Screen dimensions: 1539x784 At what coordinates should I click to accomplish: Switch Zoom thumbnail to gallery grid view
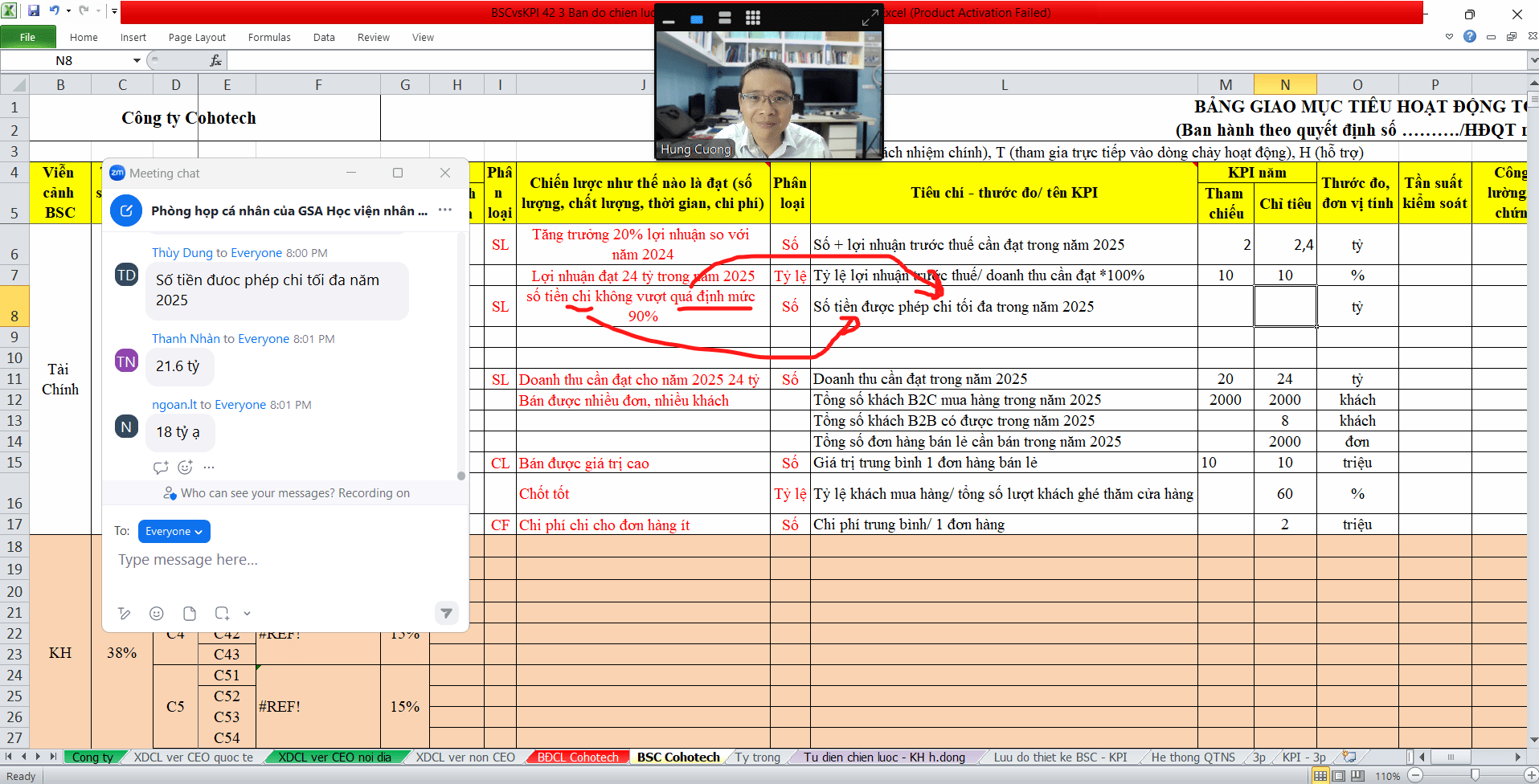[753, 18]
